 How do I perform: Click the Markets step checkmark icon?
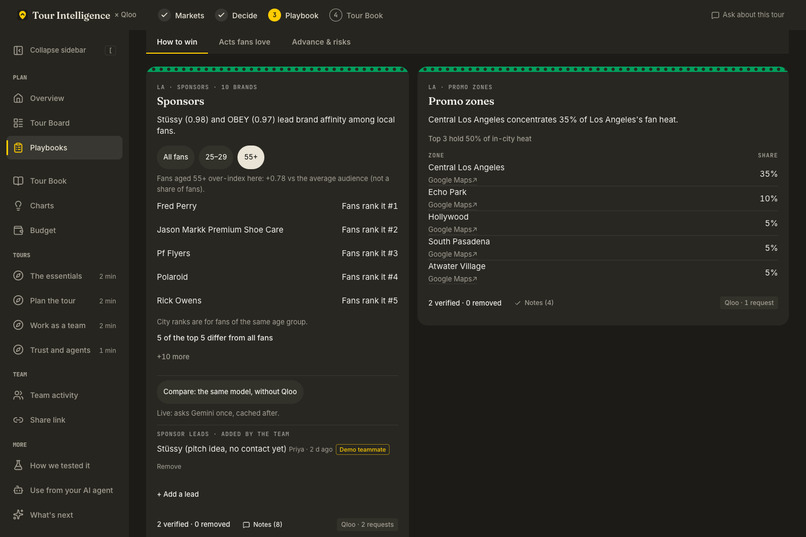164,15
